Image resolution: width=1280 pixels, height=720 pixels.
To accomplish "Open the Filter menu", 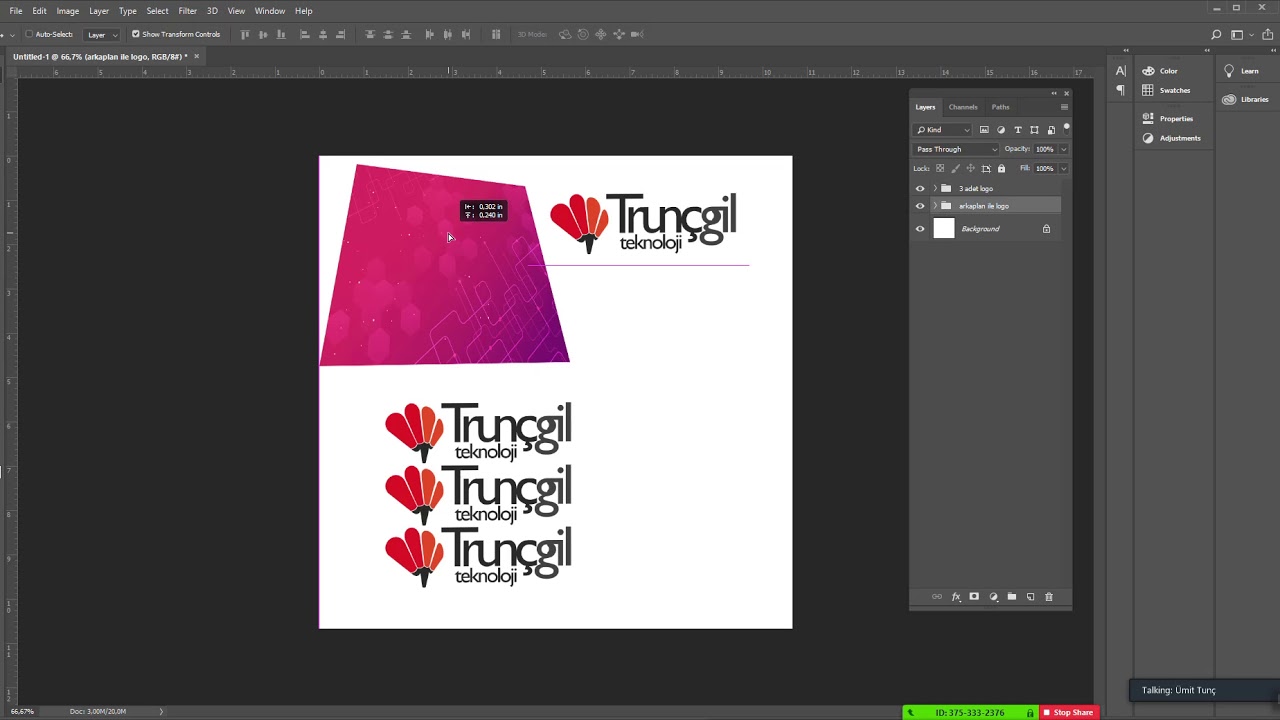I will point(188,11).
